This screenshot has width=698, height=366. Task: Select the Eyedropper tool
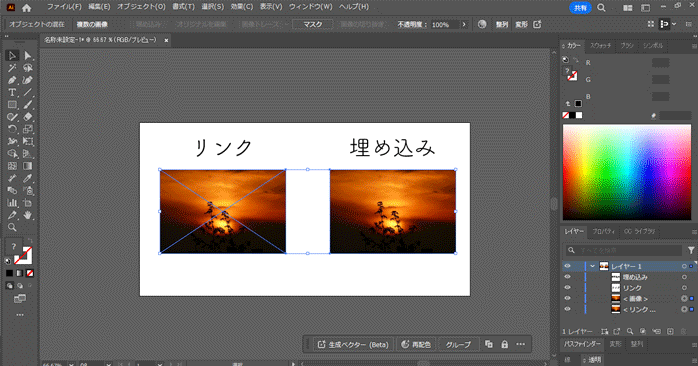pyautogui.click(x=28, y=178)
